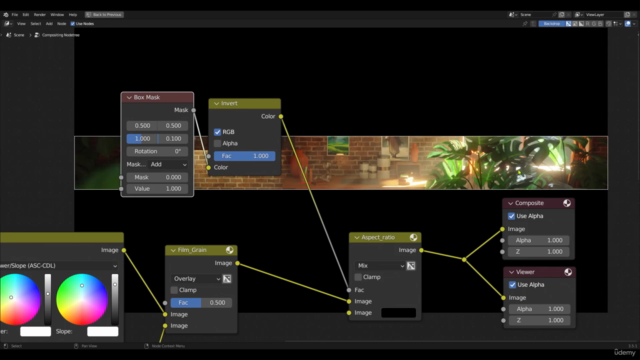
Task: Click the new view layer icon beside ViewLayer
Action: (x=627, y=15)
